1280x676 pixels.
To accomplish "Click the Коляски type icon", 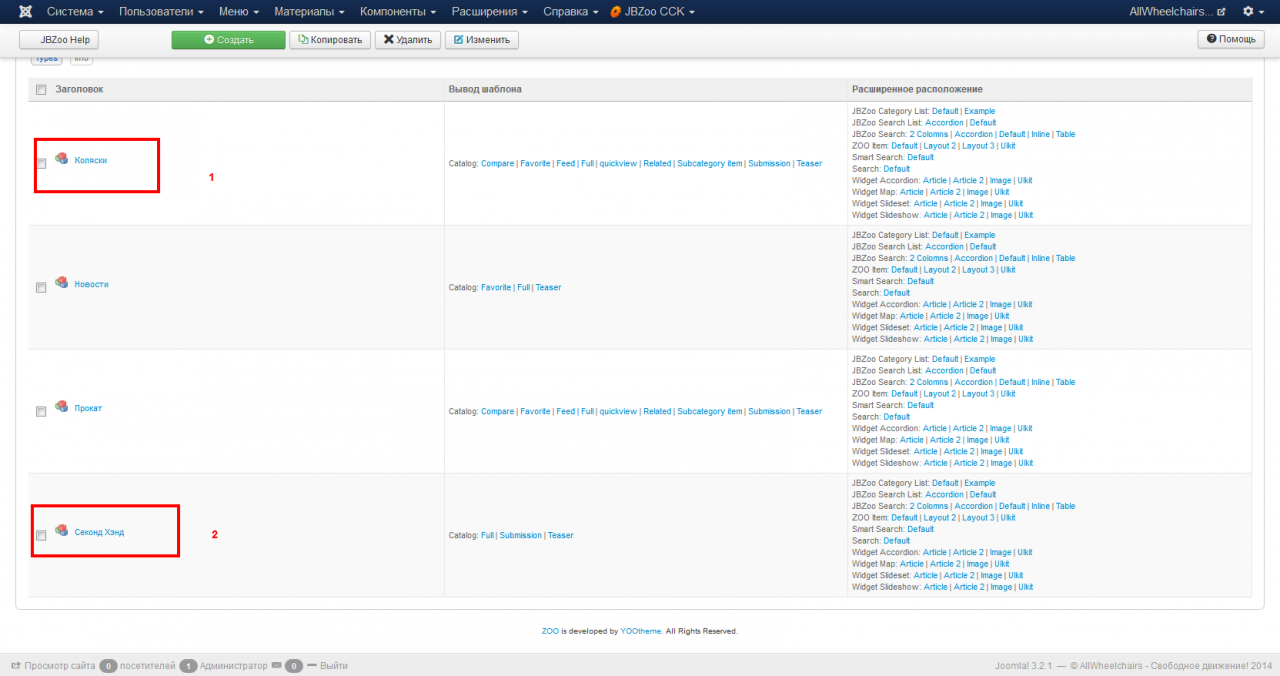I will [x=62, y=159].
